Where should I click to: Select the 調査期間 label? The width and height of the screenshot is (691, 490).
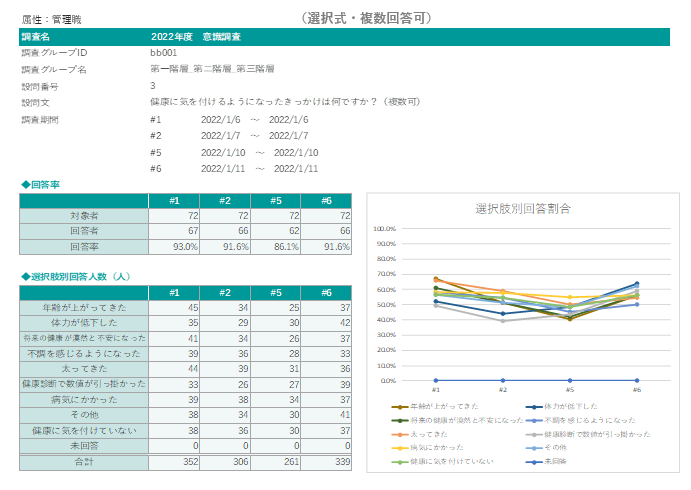(x=40, y=120)
